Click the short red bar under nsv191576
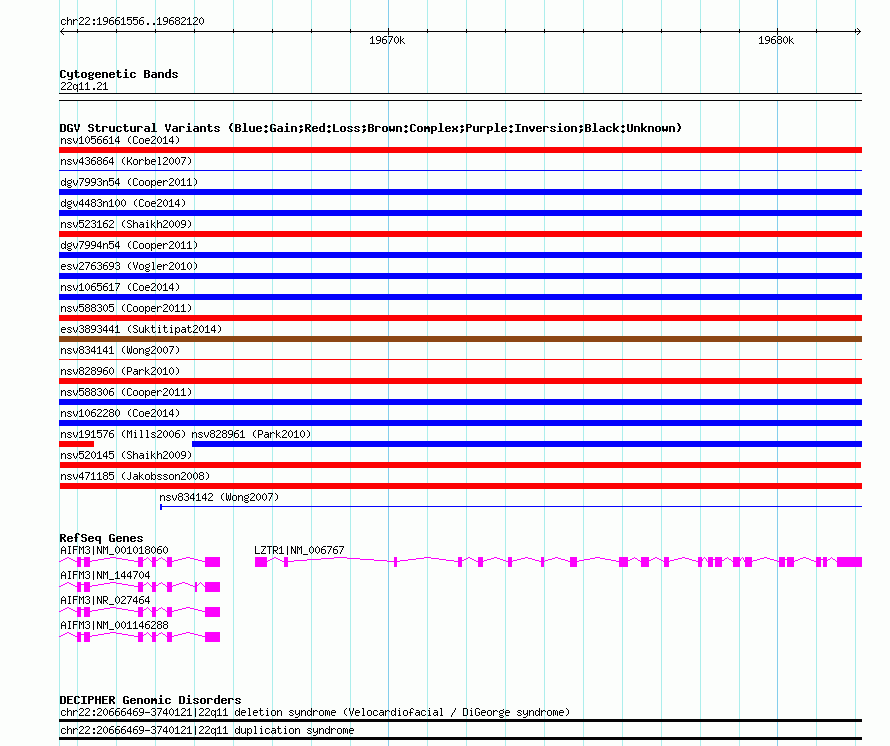Image resolution: width=890 pixels, height=746 pixels. pos(77,444)
